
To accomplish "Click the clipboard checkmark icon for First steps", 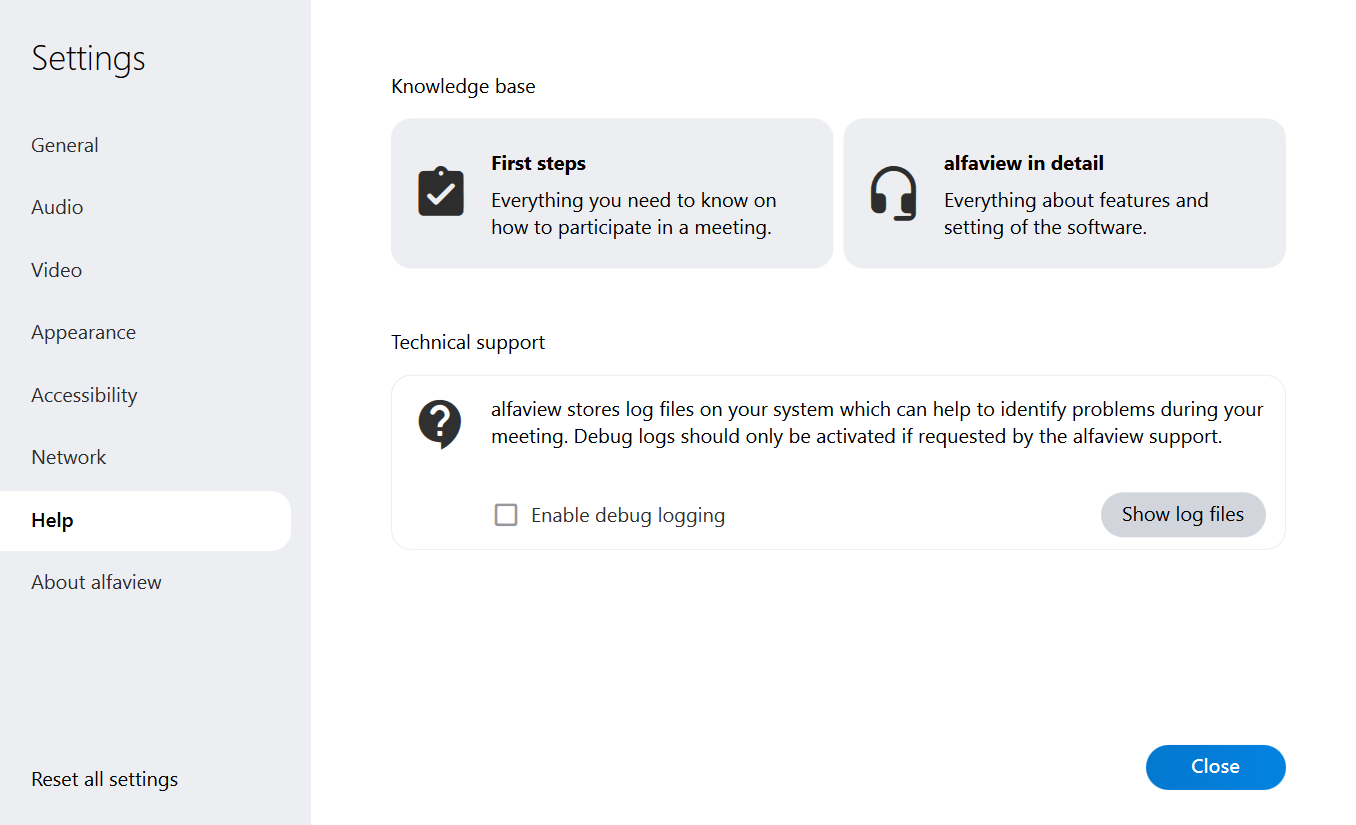I will pos(441,192).
